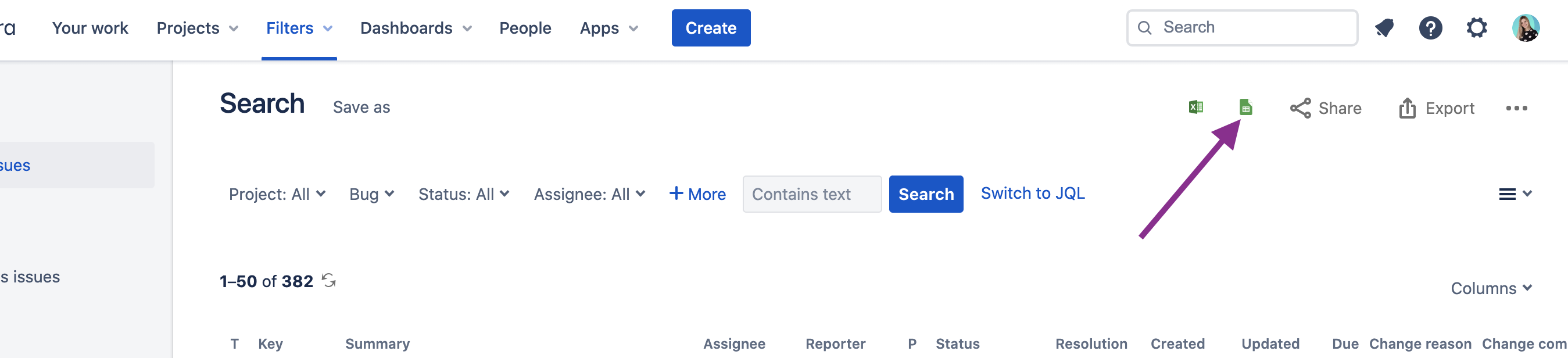
Task: Open Jira notifications
Action: (1385, 27)
